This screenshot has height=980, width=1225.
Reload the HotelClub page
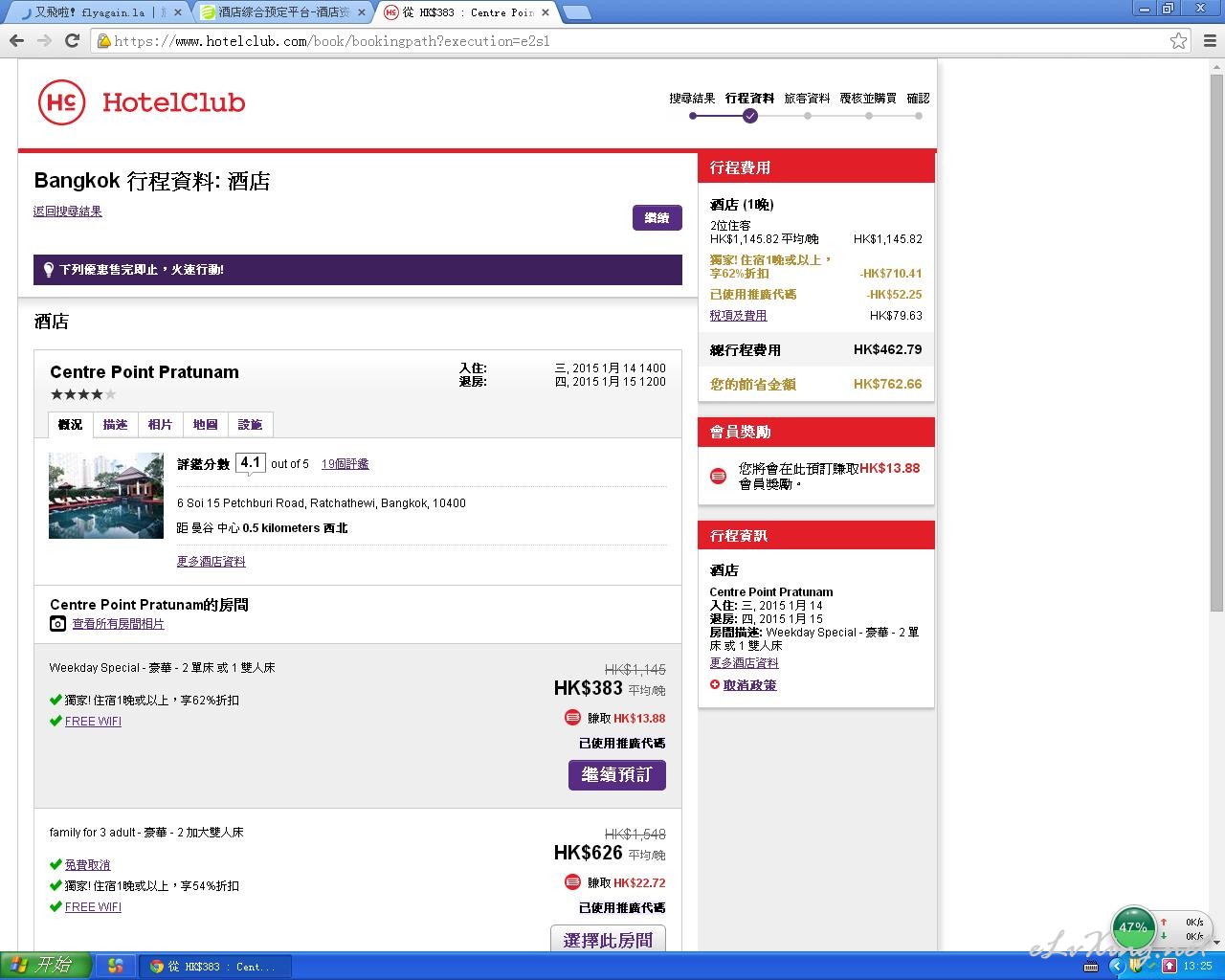72,40
